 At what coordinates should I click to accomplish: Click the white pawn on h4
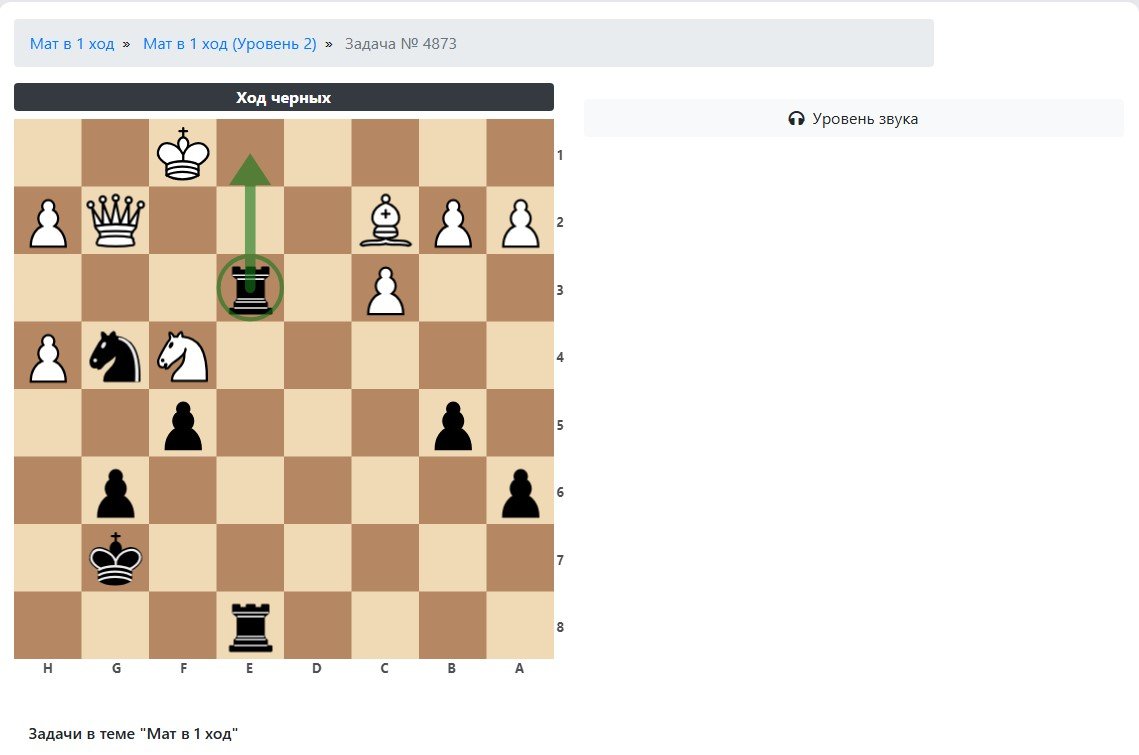[x=47, y=356]
